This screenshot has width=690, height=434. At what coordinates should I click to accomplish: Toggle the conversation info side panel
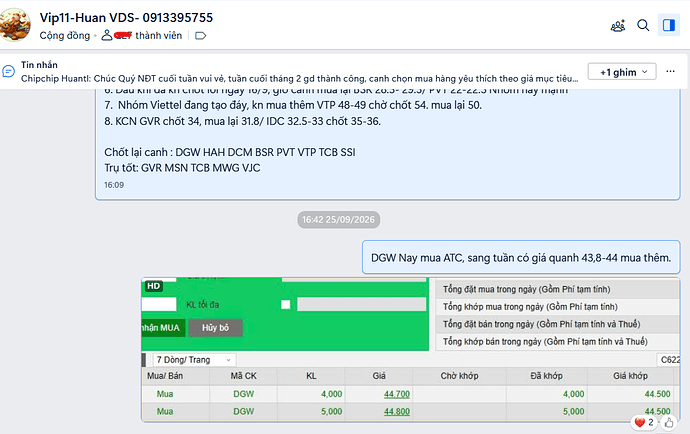tap(669, 25)
